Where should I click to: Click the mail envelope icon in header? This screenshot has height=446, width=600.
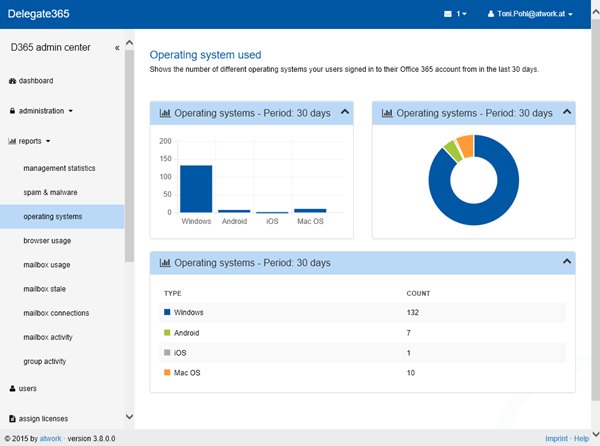click(x=447, y=14)
